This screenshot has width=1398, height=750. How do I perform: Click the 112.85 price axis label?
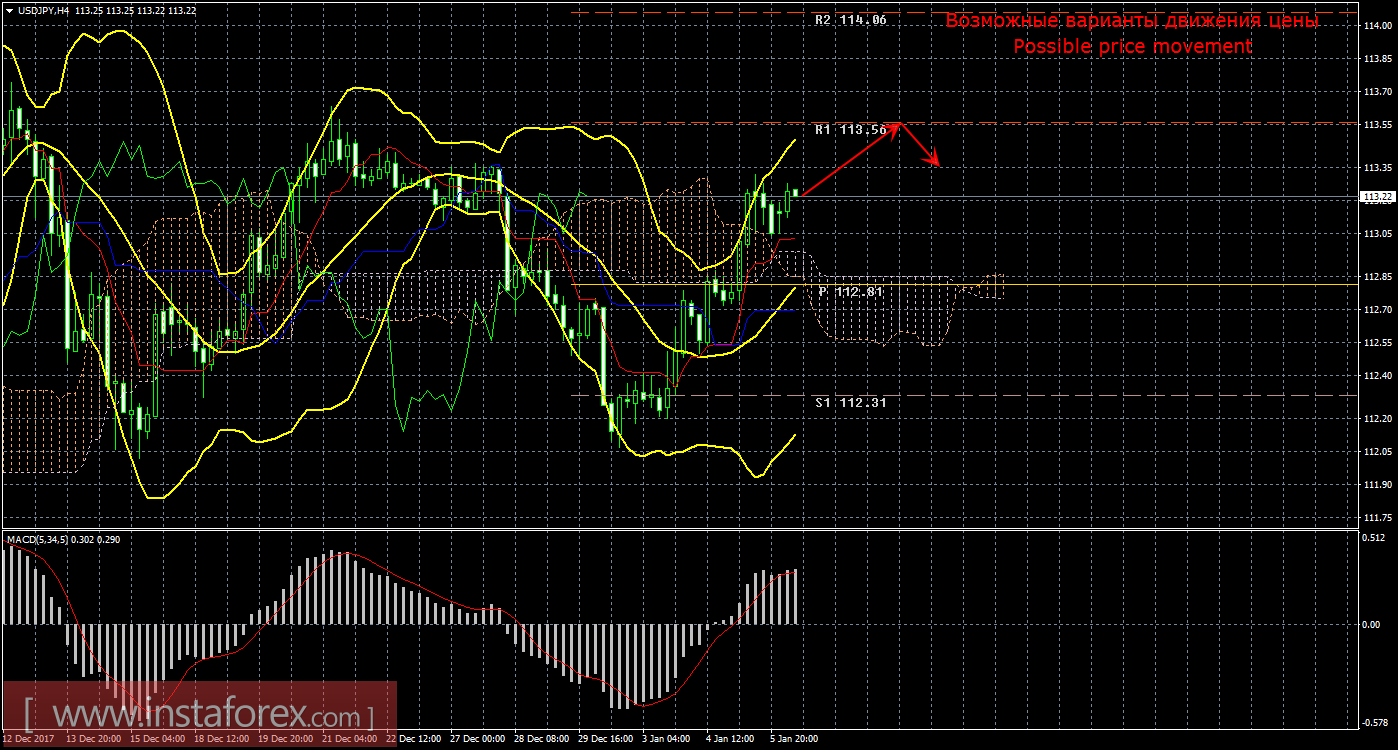coord(1378,277)
